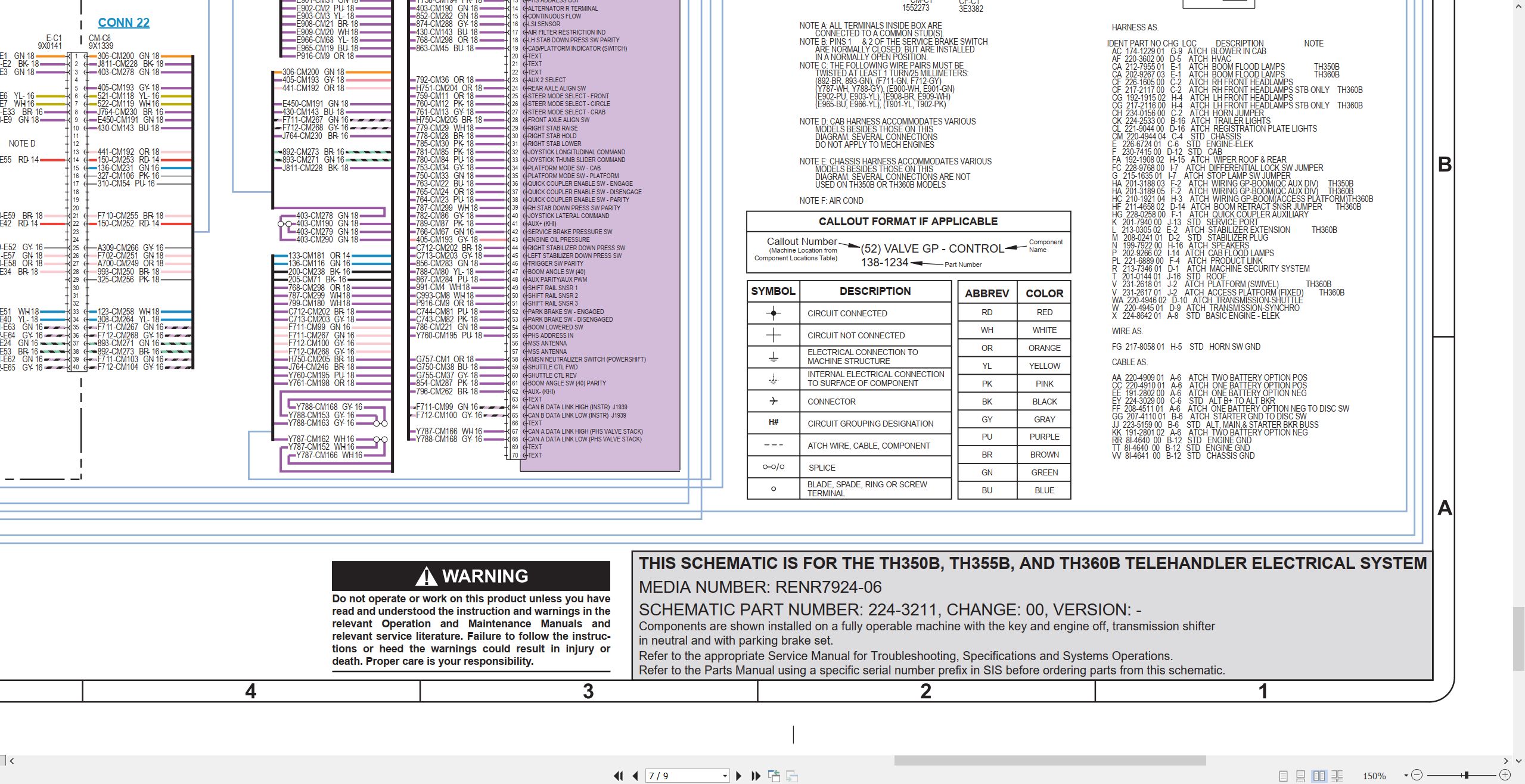Image resolution: width=1525 pixels, height=784 pixels.
Task: Click the CALLOUT FORMAT IF APPLICABLE header
Action: (x=908, y=222)
